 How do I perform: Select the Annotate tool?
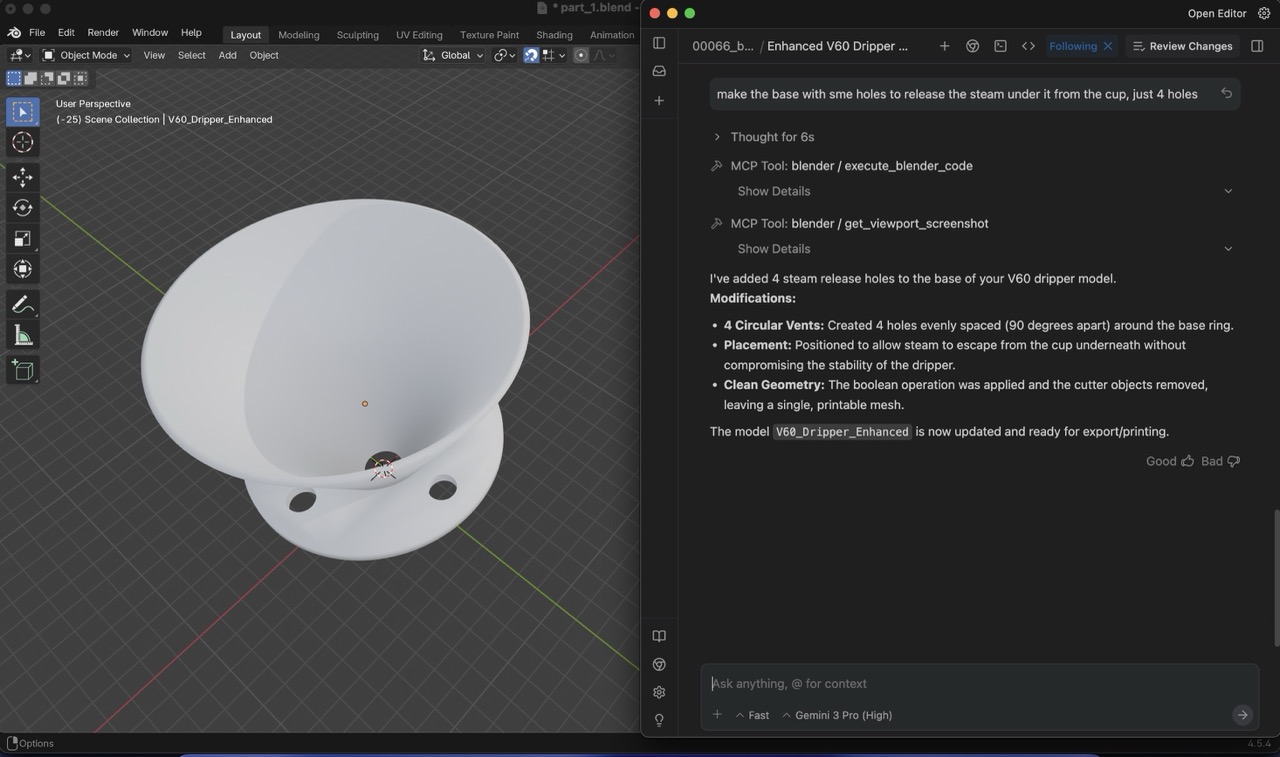[x=22, y=304]
